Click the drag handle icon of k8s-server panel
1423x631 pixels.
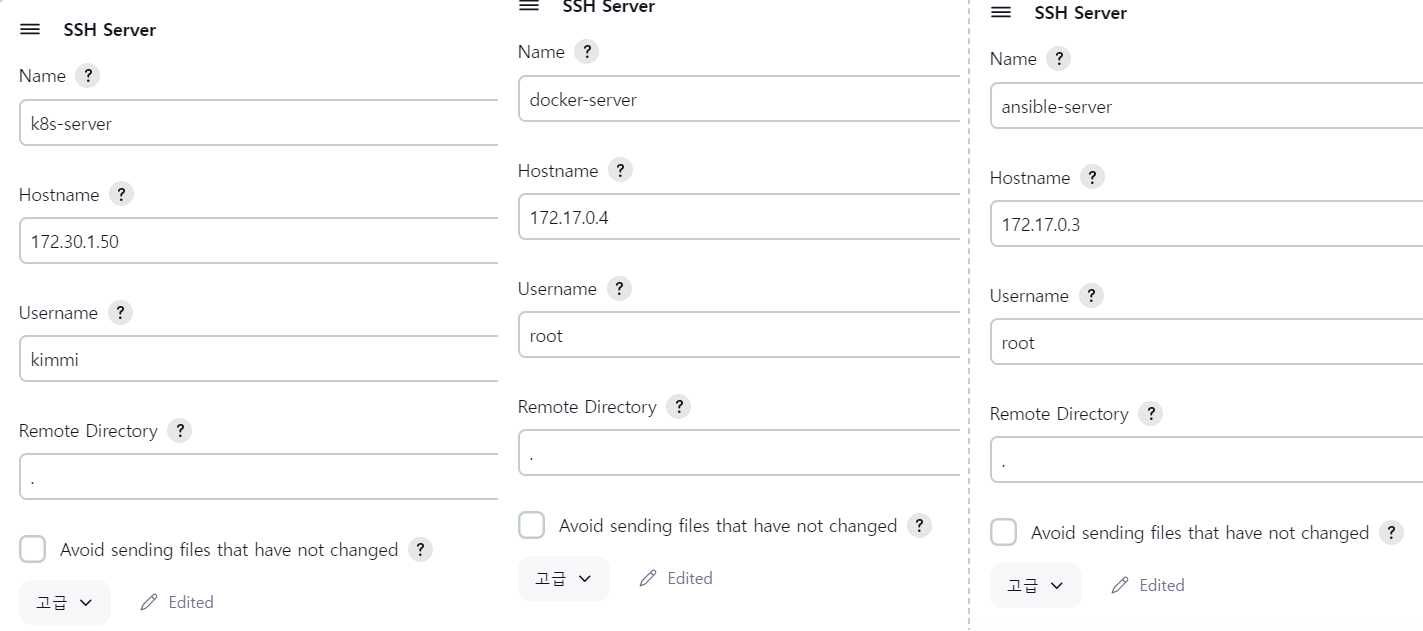(30, 30)
